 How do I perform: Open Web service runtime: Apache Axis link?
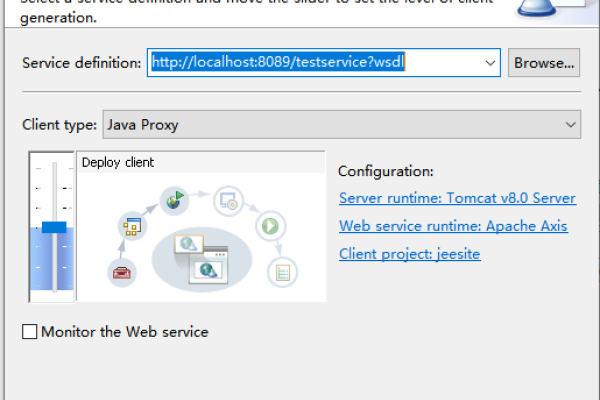[x=453, y=226]
